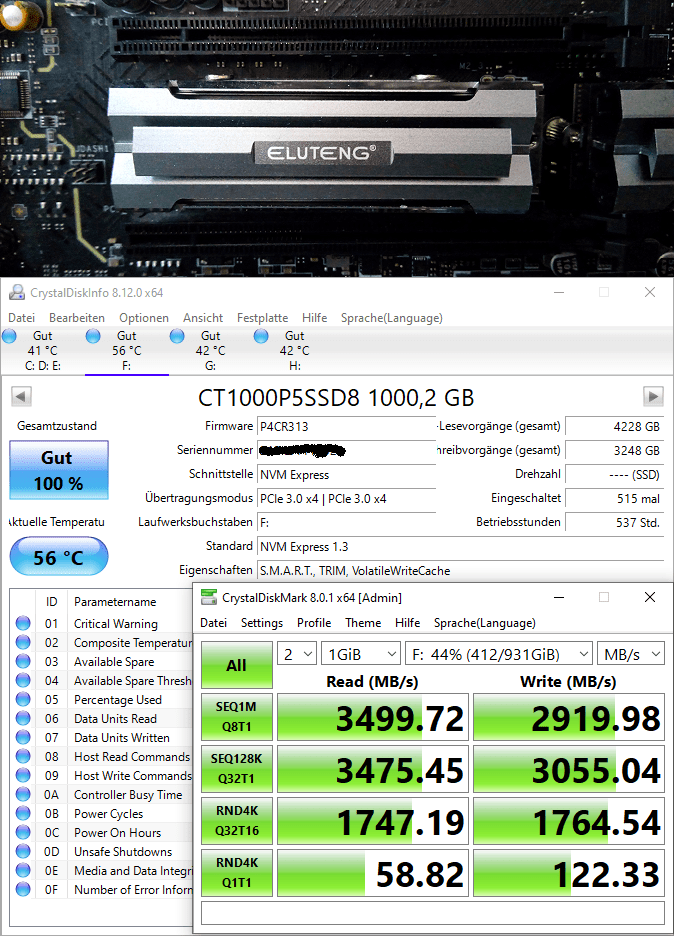
Task: Open Theme menu in CrystalDiskMark
Action: tap(363, 623)
